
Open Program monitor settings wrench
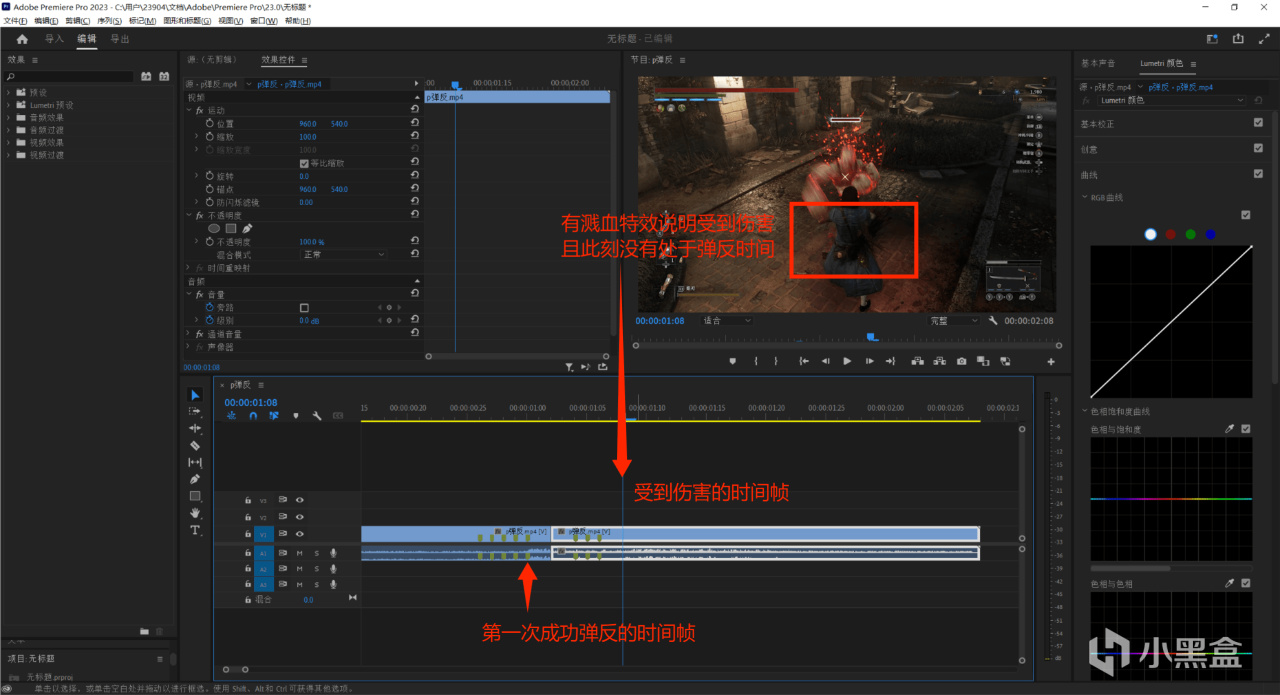point(993,320)
